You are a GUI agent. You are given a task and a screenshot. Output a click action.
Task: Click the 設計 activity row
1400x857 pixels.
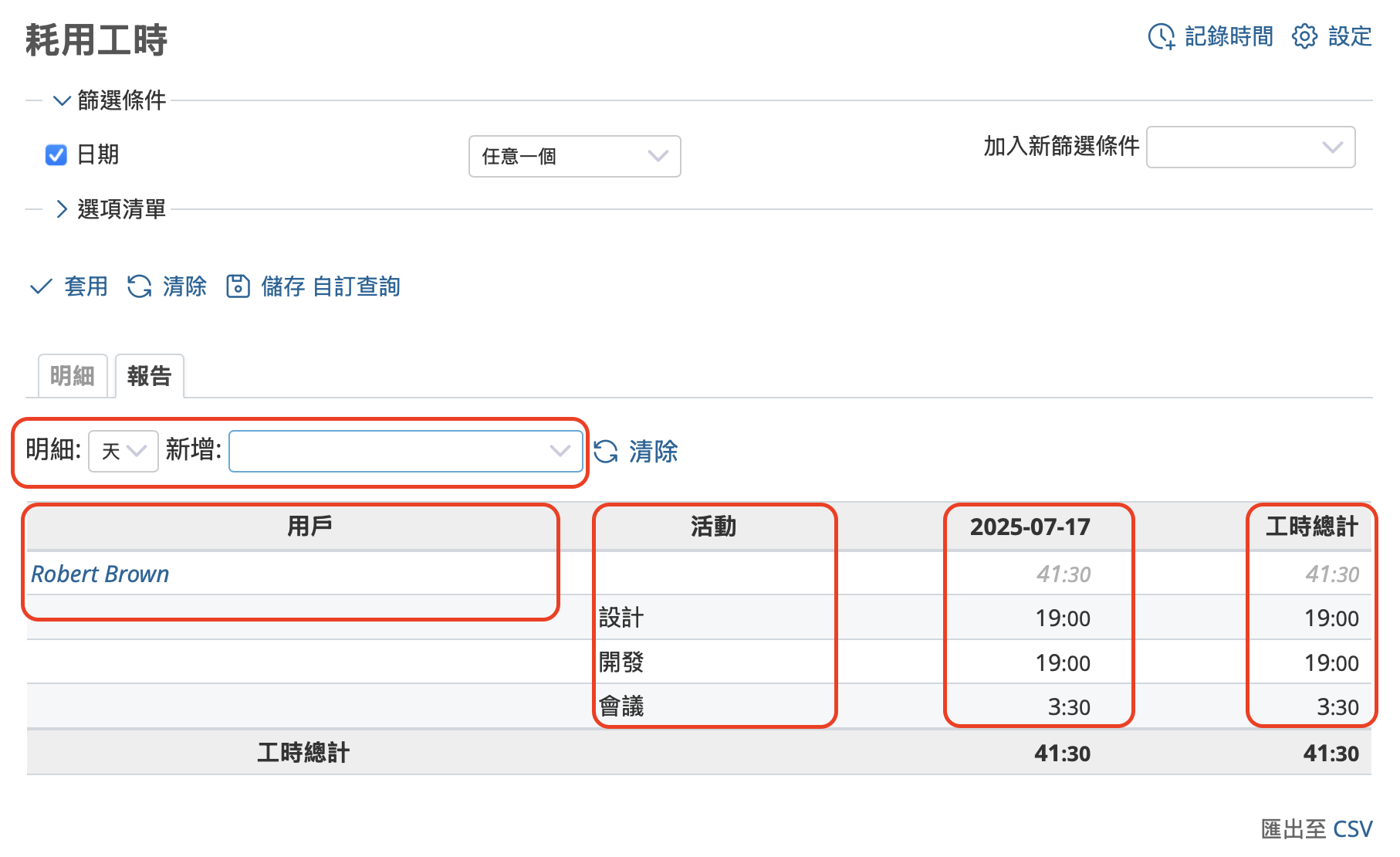699,618
